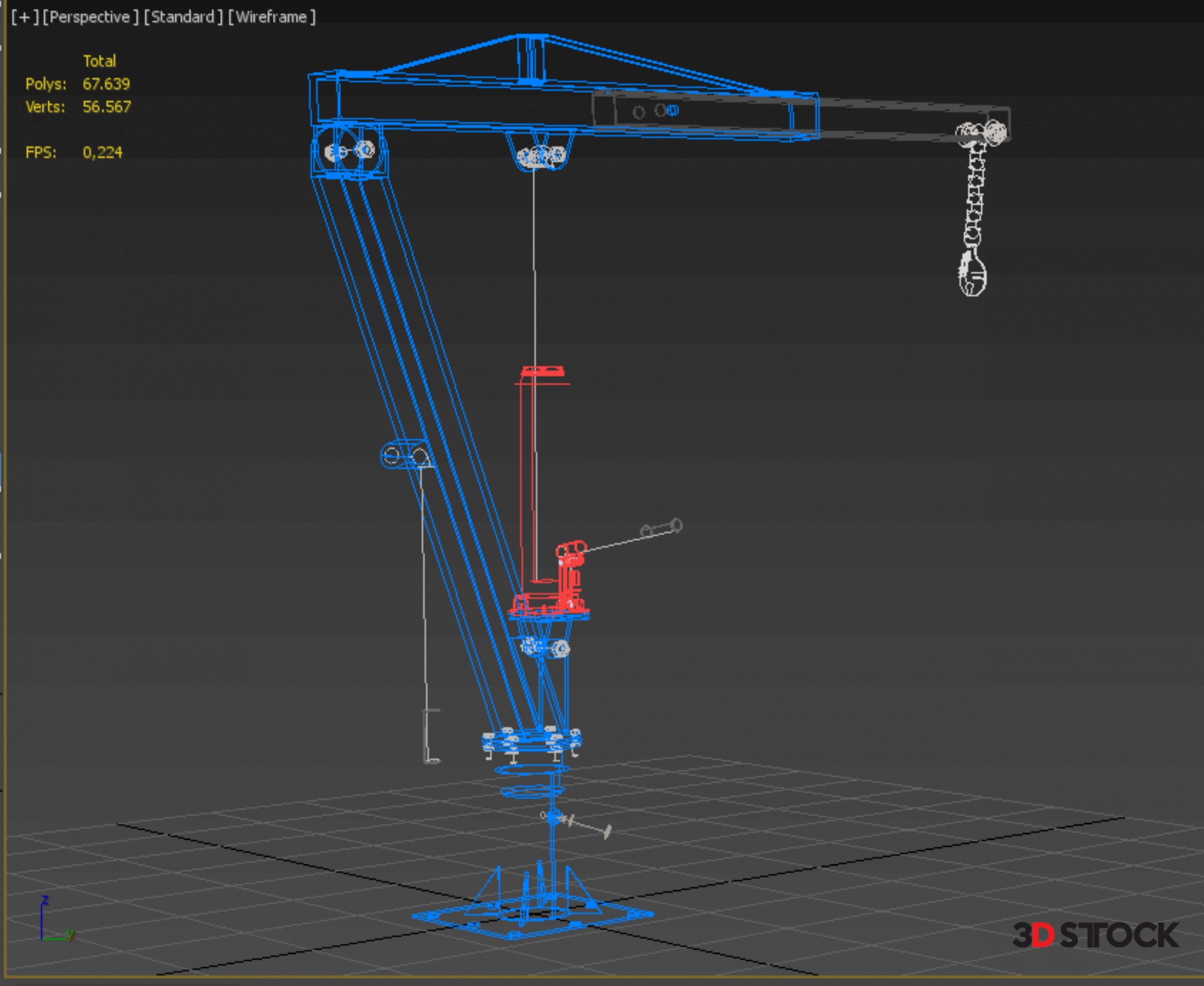This screenshot has height=986, width=1204.
Task: Open the [+] viewport general menu
Action: (x=24, y=17)
